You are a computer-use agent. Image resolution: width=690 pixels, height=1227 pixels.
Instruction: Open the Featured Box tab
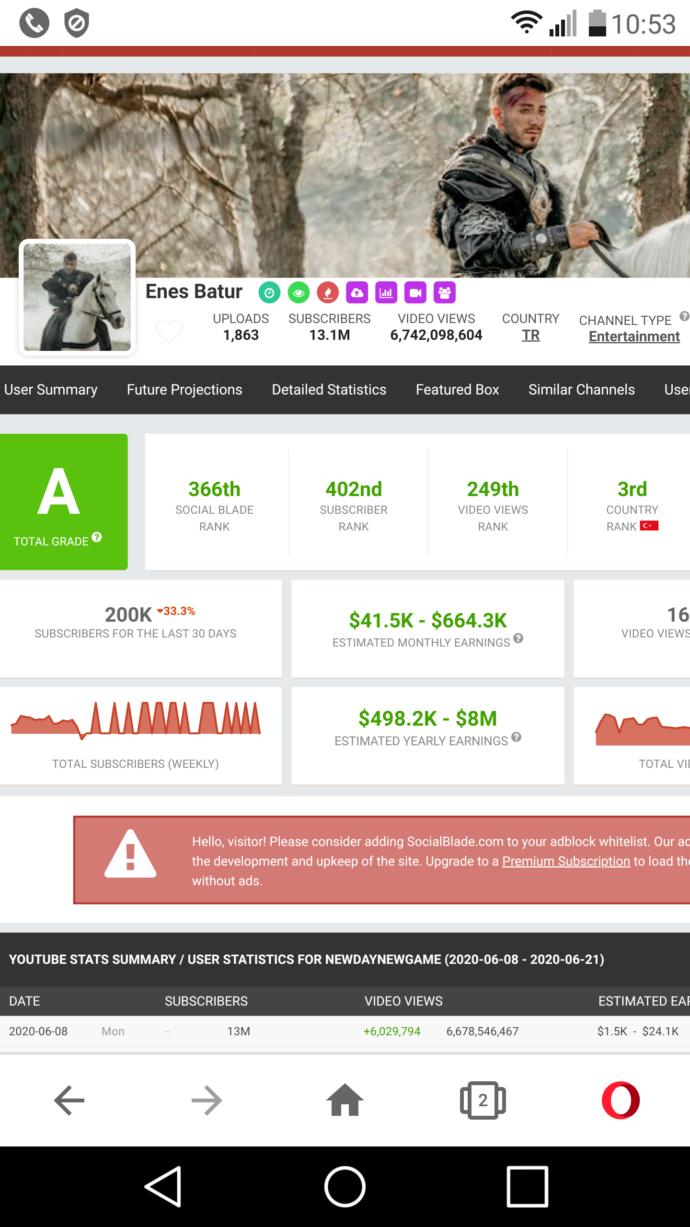[x=457, y=390]
